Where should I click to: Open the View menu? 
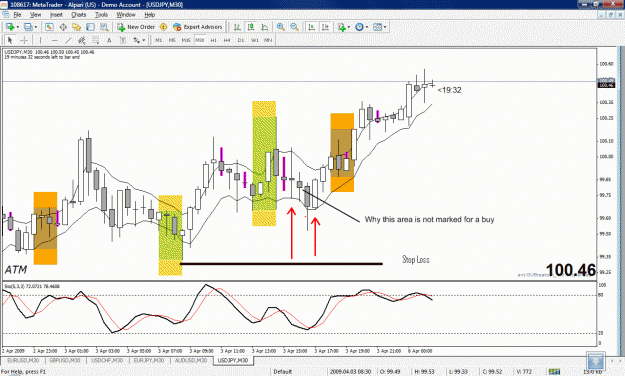pyautogui.click(x=35, y=15)
